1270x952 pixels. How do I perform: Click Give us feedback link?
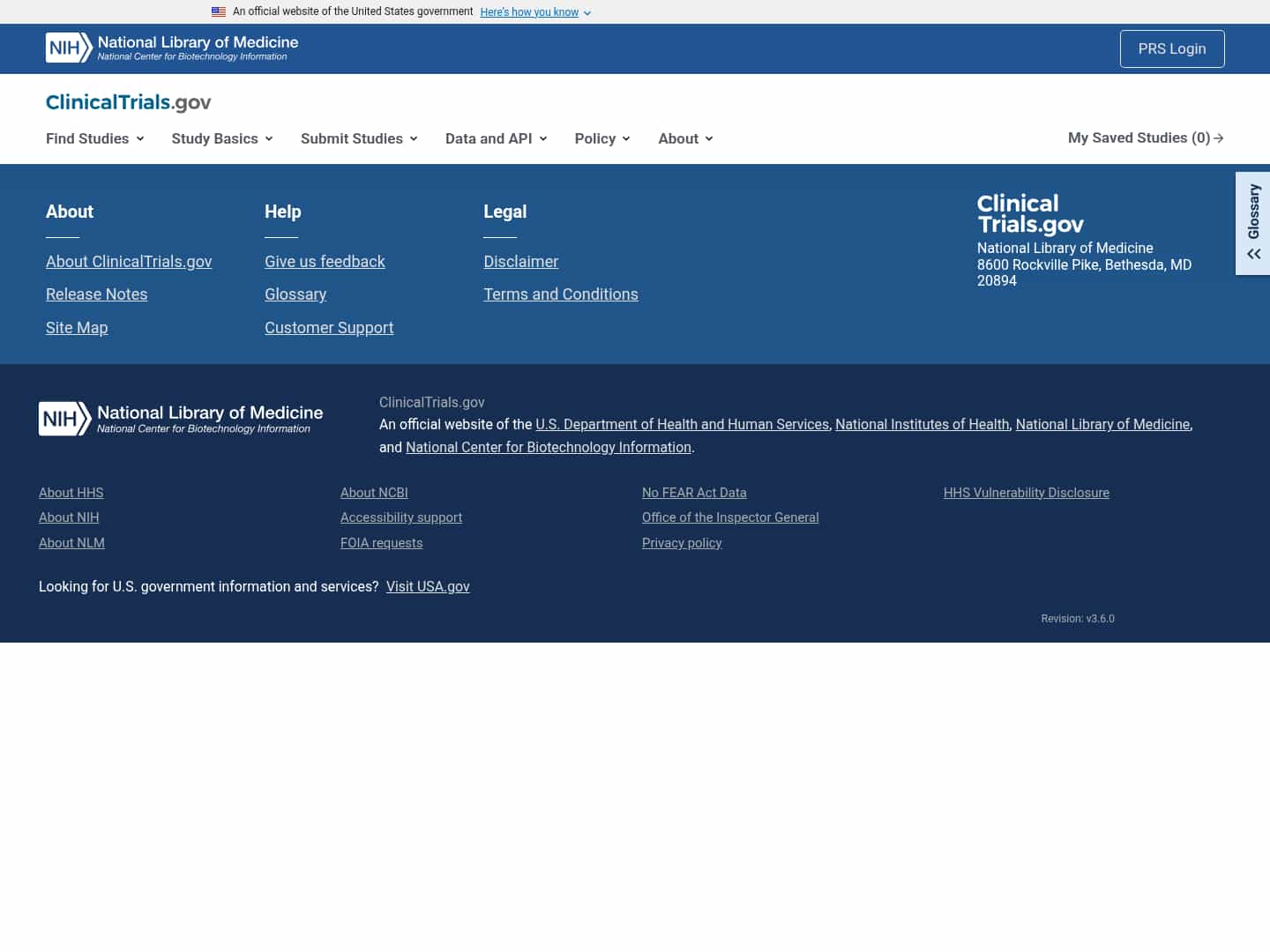[x=325, y=262]
